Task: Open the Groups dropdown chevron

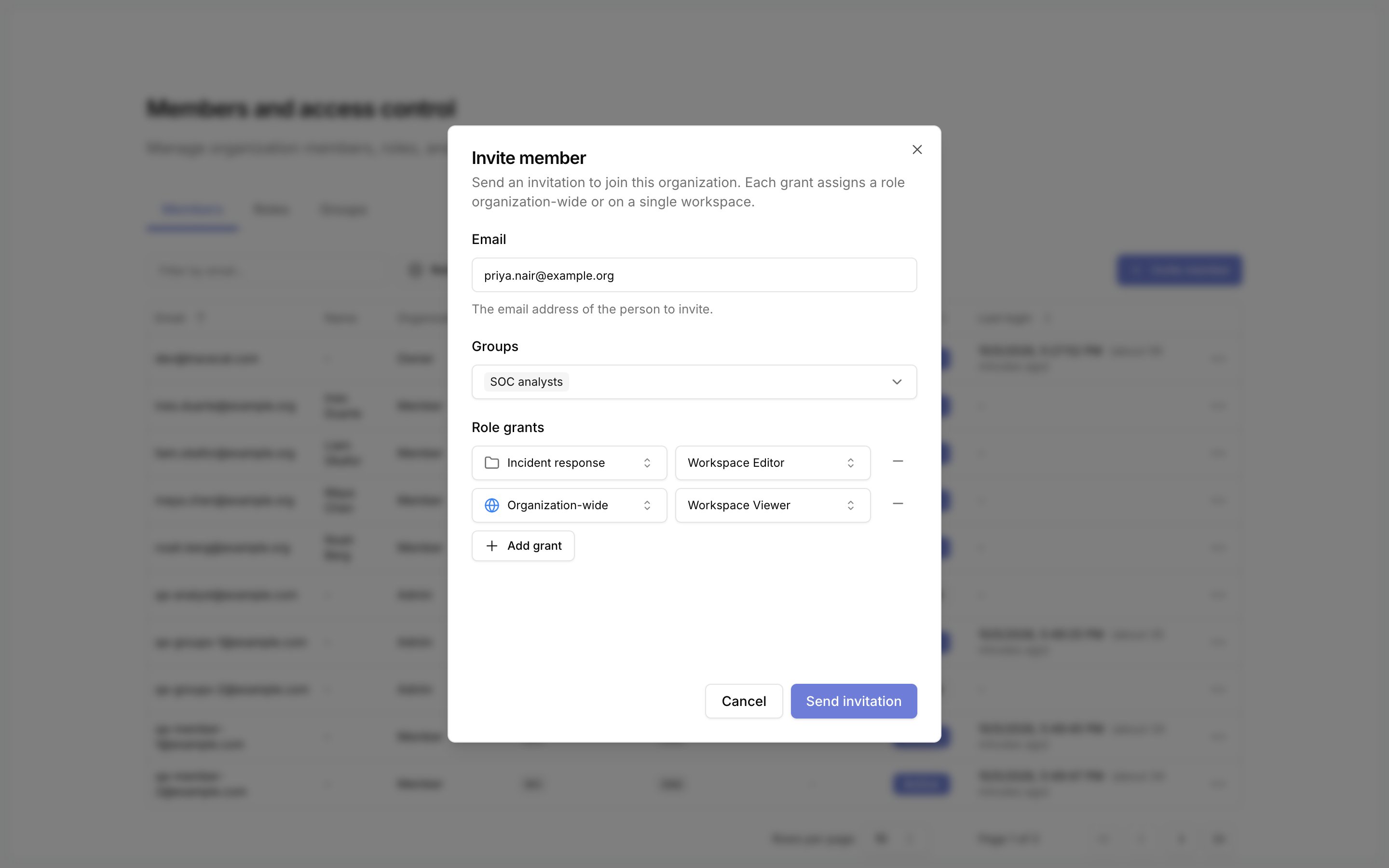Action: tap(897, 382)
